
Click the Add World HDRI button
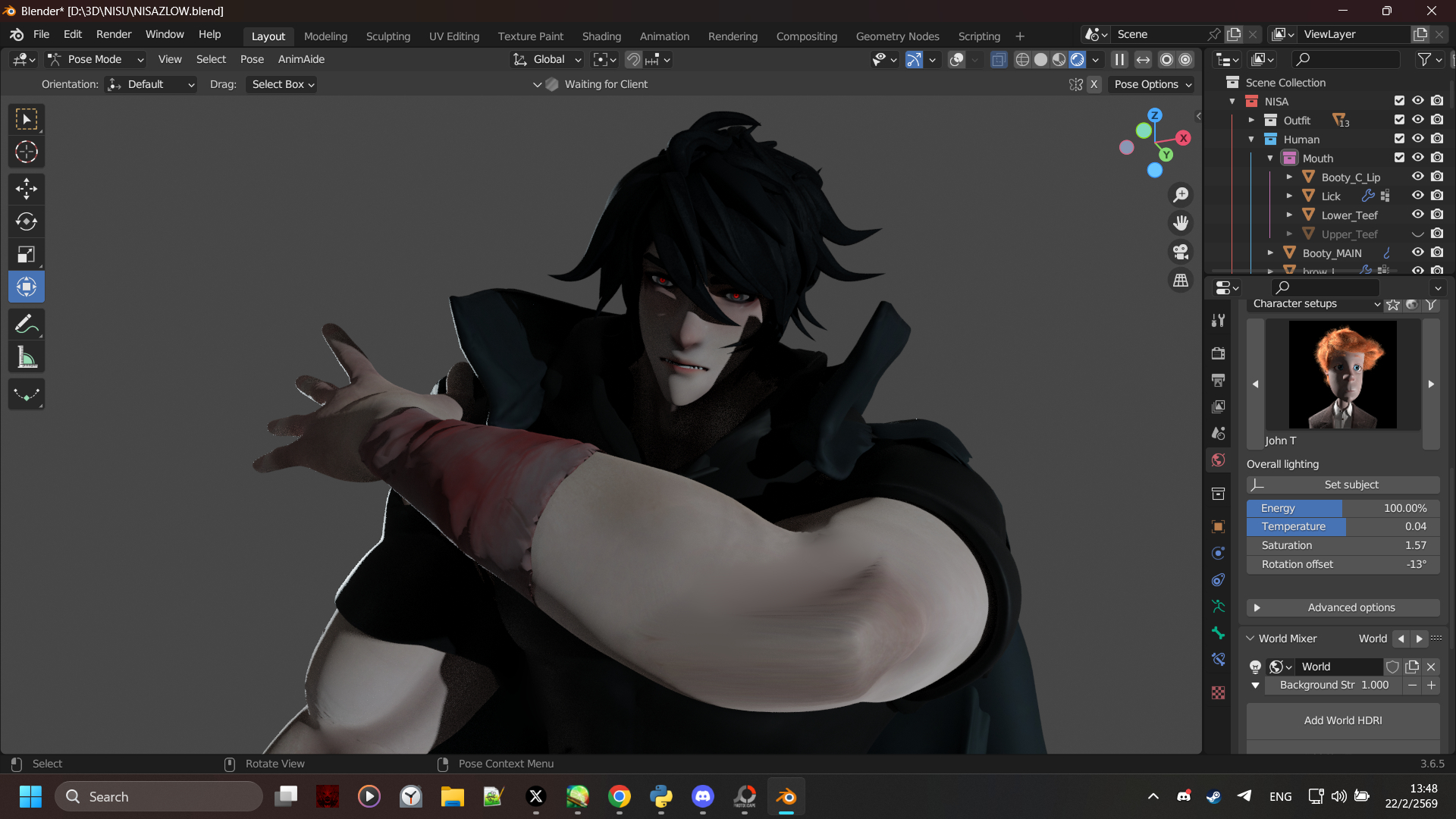point(1342,720)
